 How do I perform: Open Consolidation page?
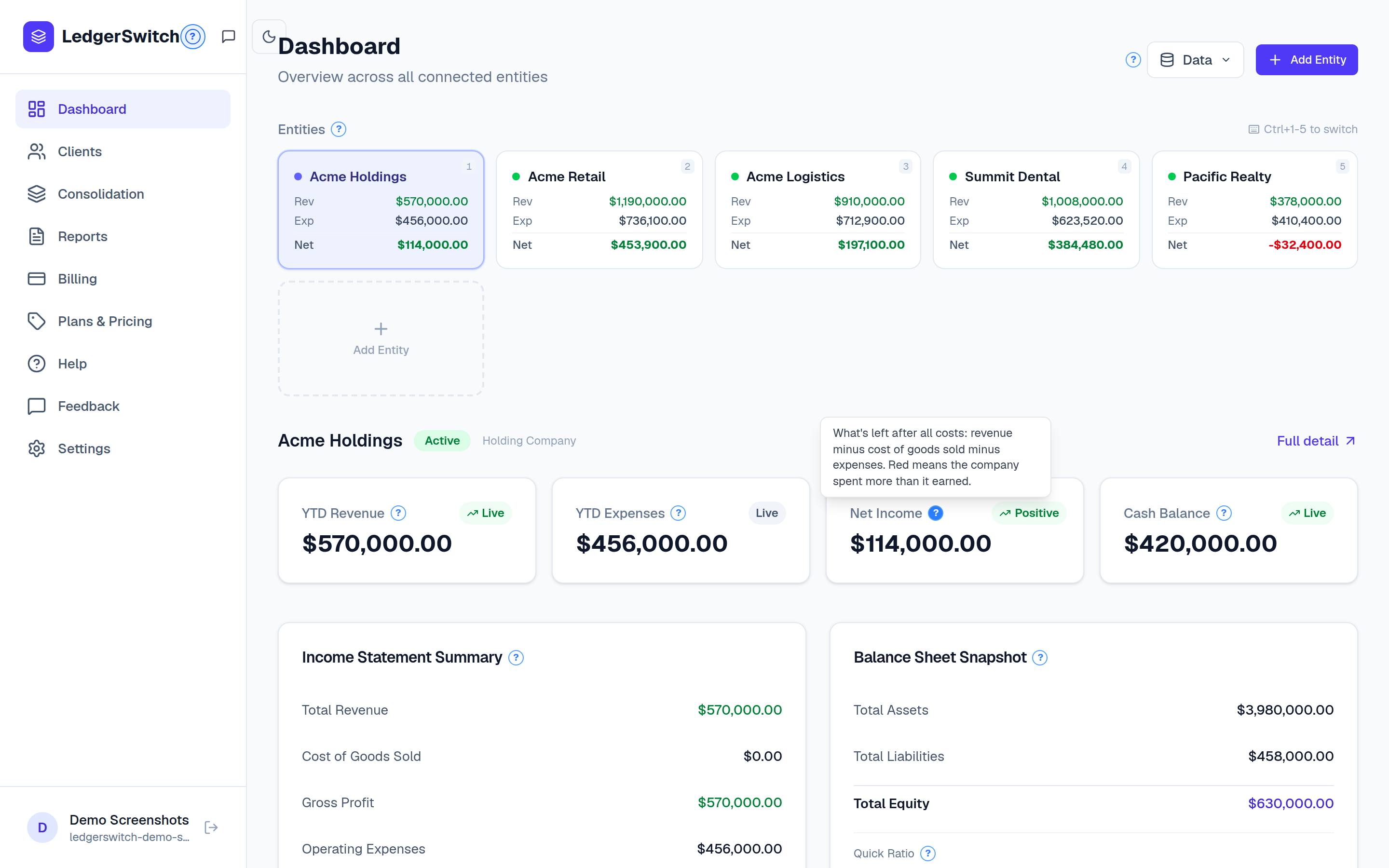pos(123,194)
